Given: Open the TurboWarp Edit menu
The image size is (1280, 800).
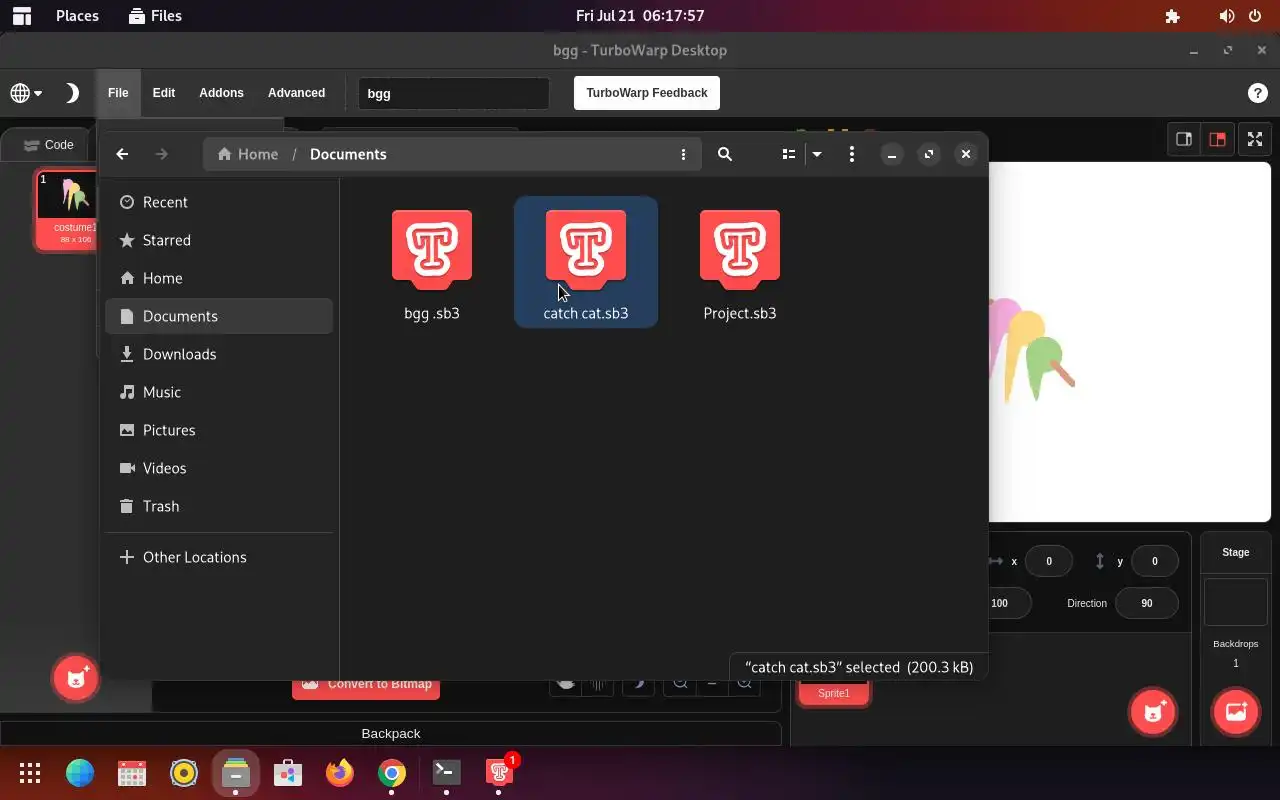Looking at the screenshot, I should 164,93.
